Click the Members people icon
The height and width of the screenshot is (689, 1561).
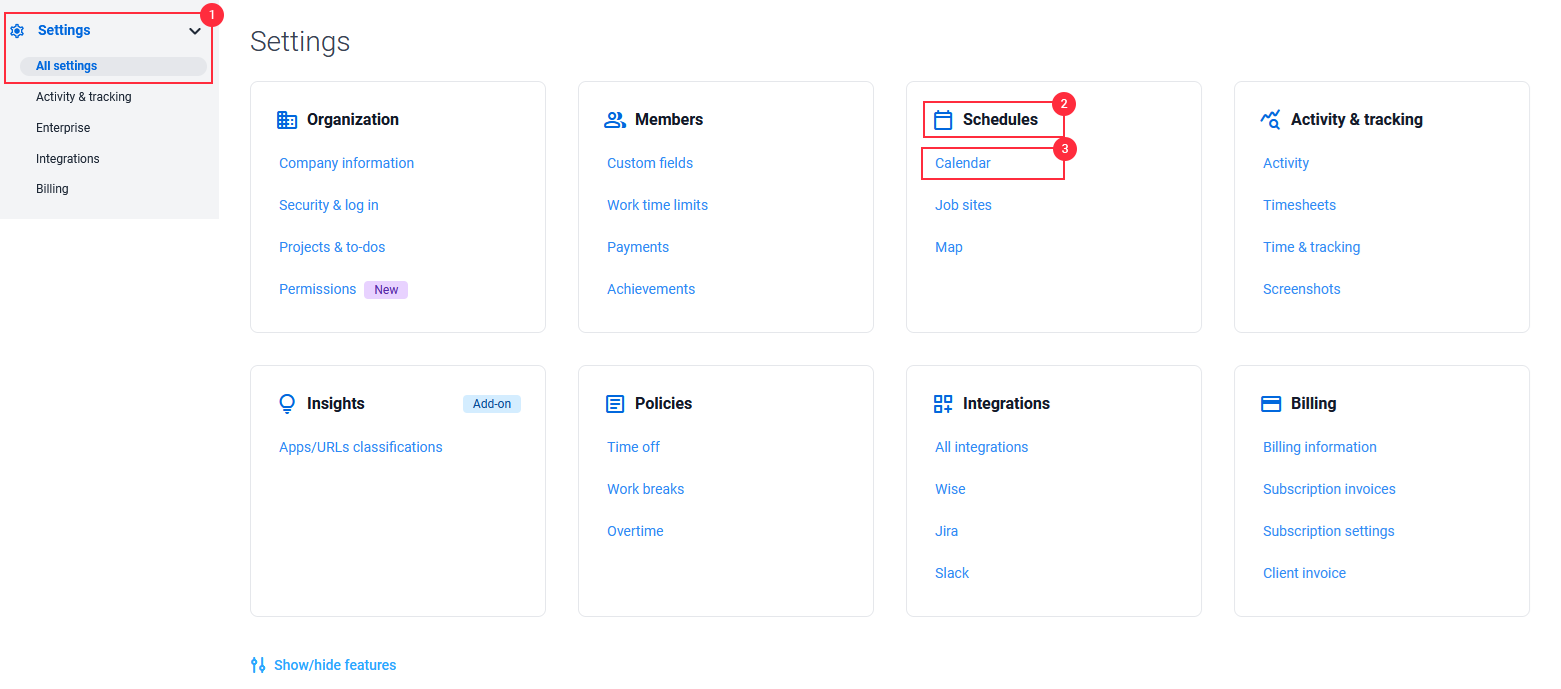point(615,120)
